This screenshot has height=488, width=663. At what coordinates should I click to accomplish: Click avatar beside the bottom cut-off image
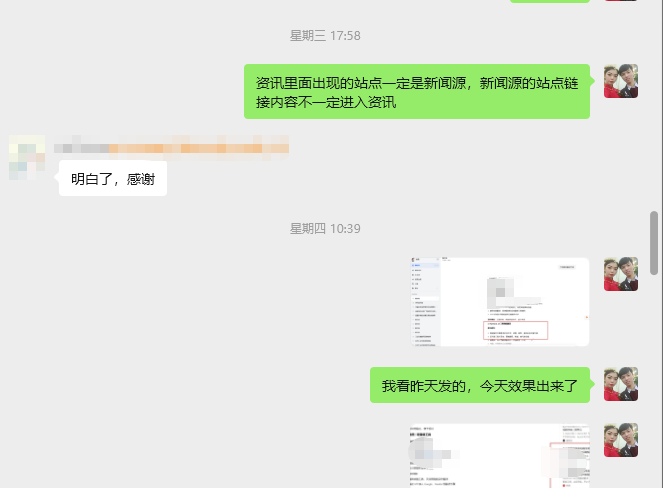tap(621, 440)
